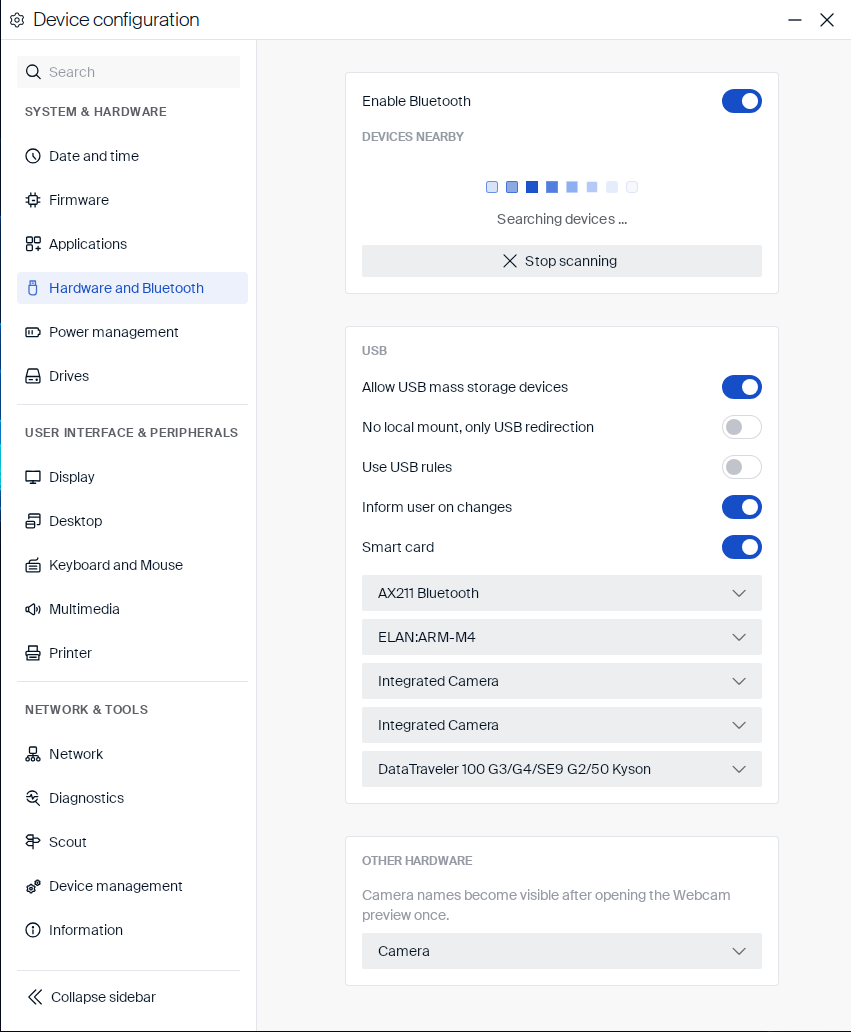Click the Information circle icon
Viewport: 851px width, 1032px height.
pos(33,930)
